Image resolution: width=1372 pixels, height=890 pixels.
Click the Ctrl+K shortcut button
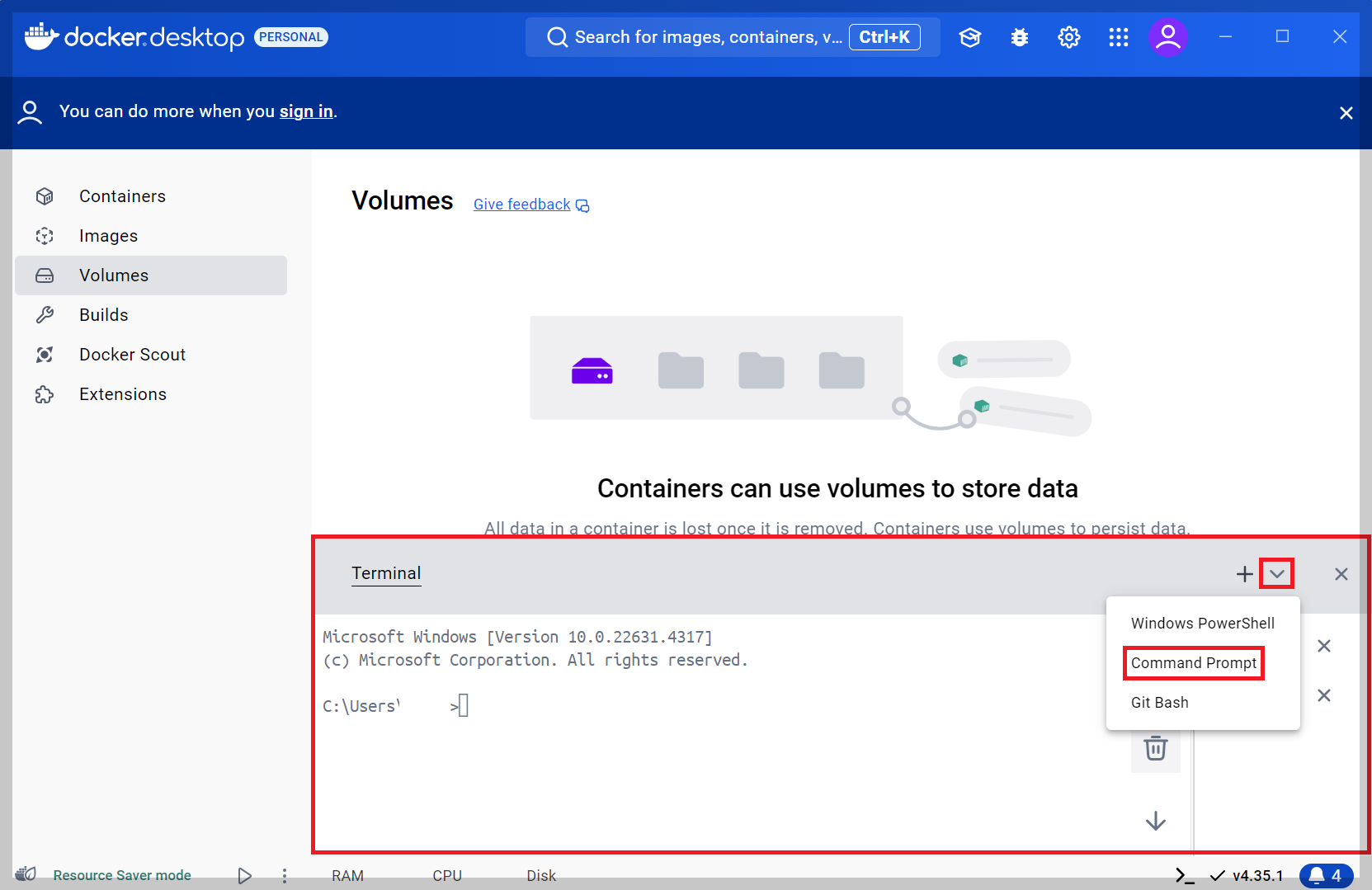884,37
